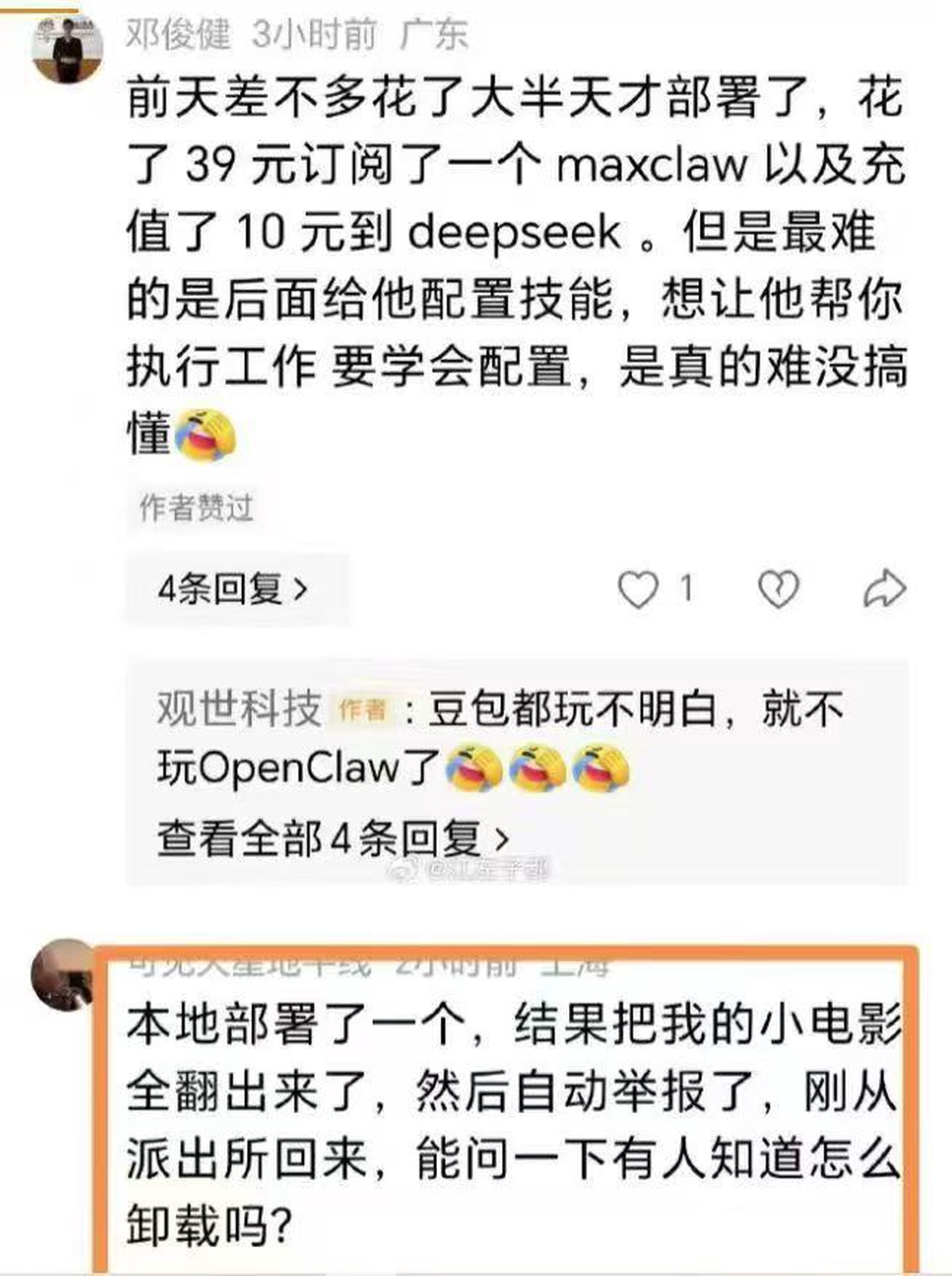Open username 邓俊健
The image size is (952, 1276).
[x=178, y=34]
